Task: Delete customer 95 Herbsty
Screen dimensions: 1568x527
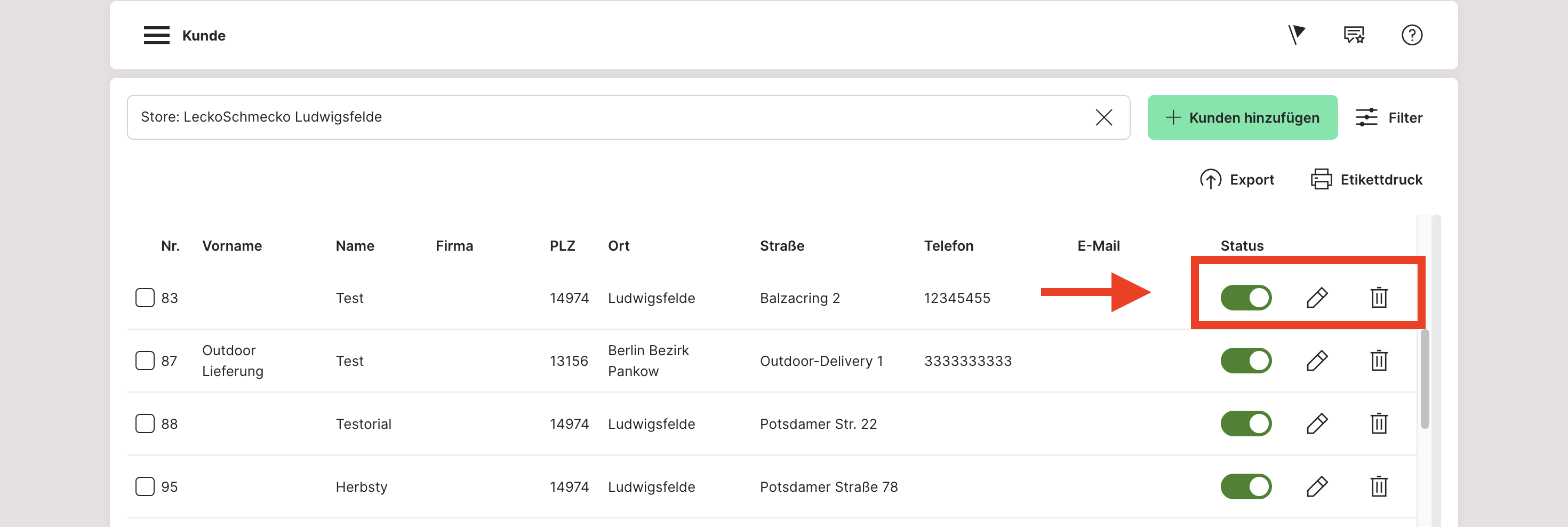Action: click(1379, 486)
